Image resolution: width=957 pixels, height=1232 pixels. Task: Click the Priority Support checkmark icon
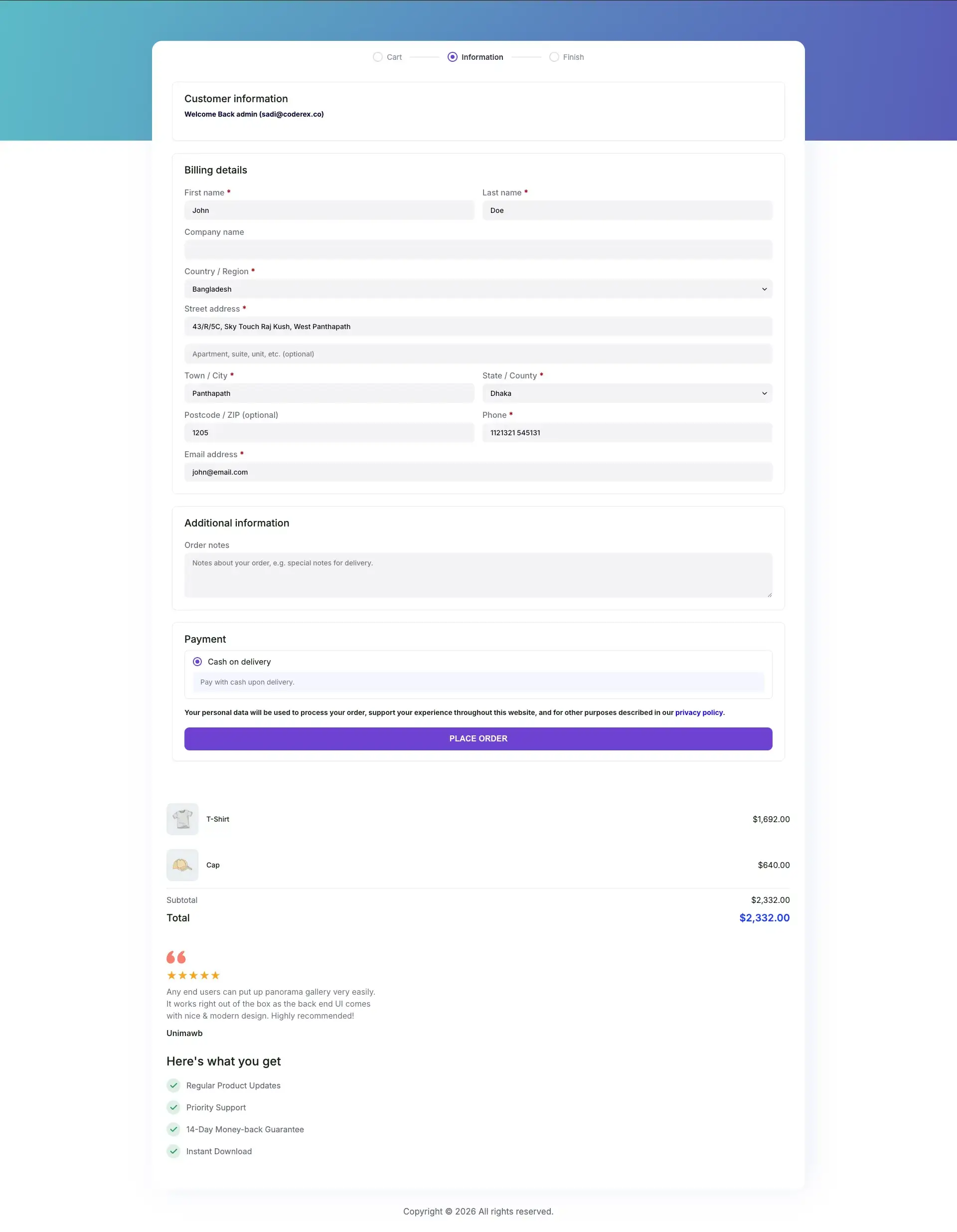173,1107
